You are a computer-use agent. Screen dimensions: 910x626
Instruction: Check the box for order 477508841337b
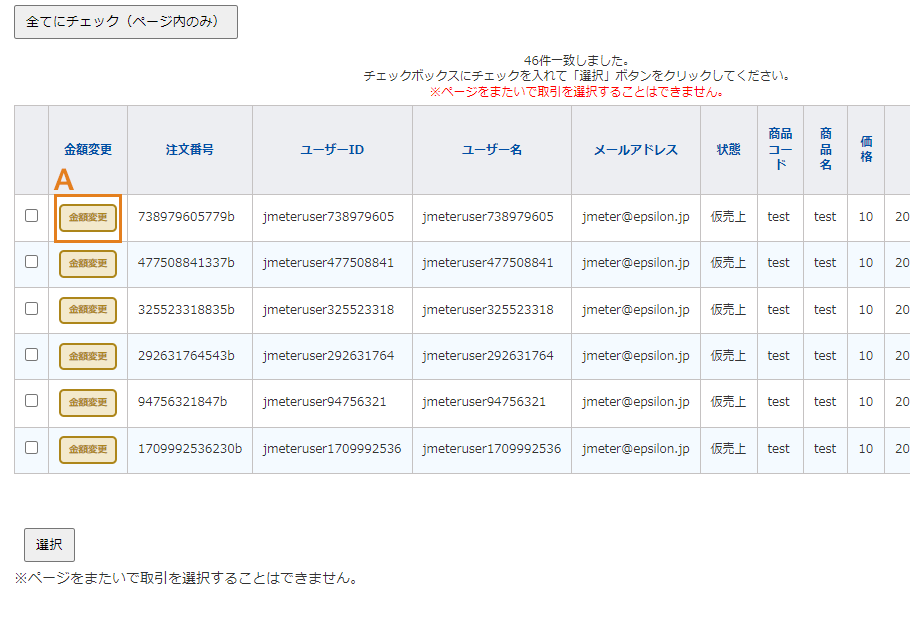[x=31, y=262]
